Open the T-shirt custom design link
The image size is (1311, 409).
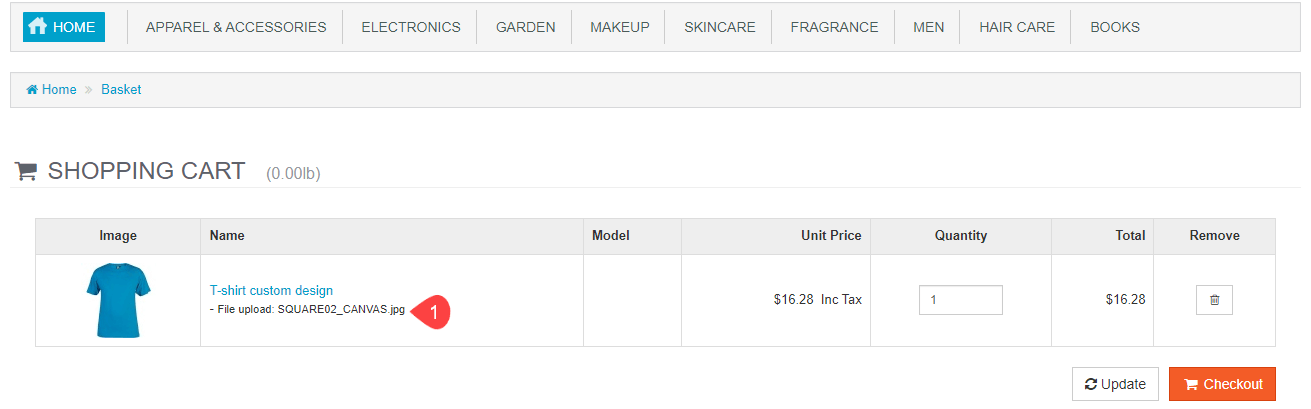tap(271, 291)
